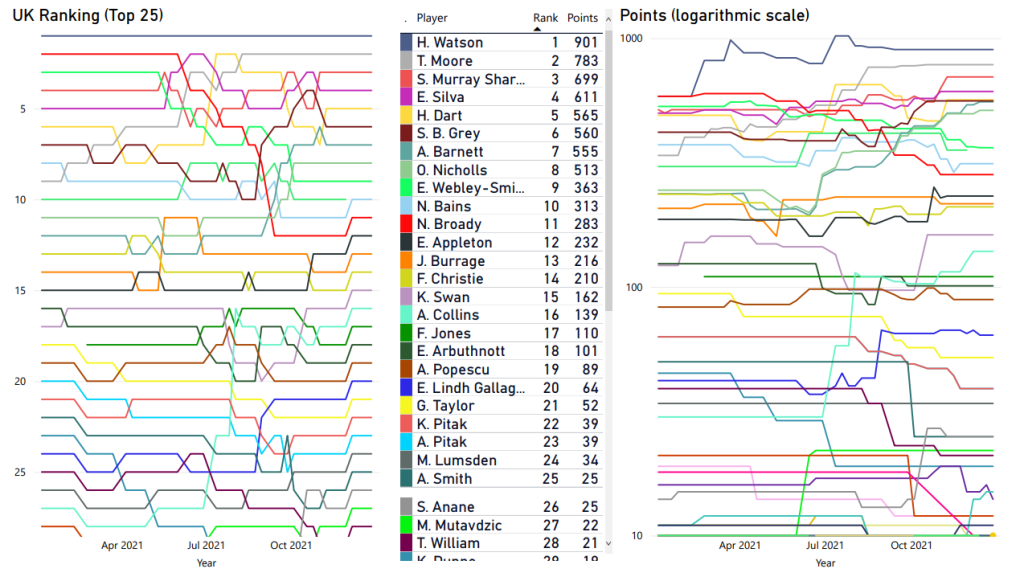The image size is (1024, 577).
Task: Click the red swatch next to N. Broady
Action: tap(406, 225)
